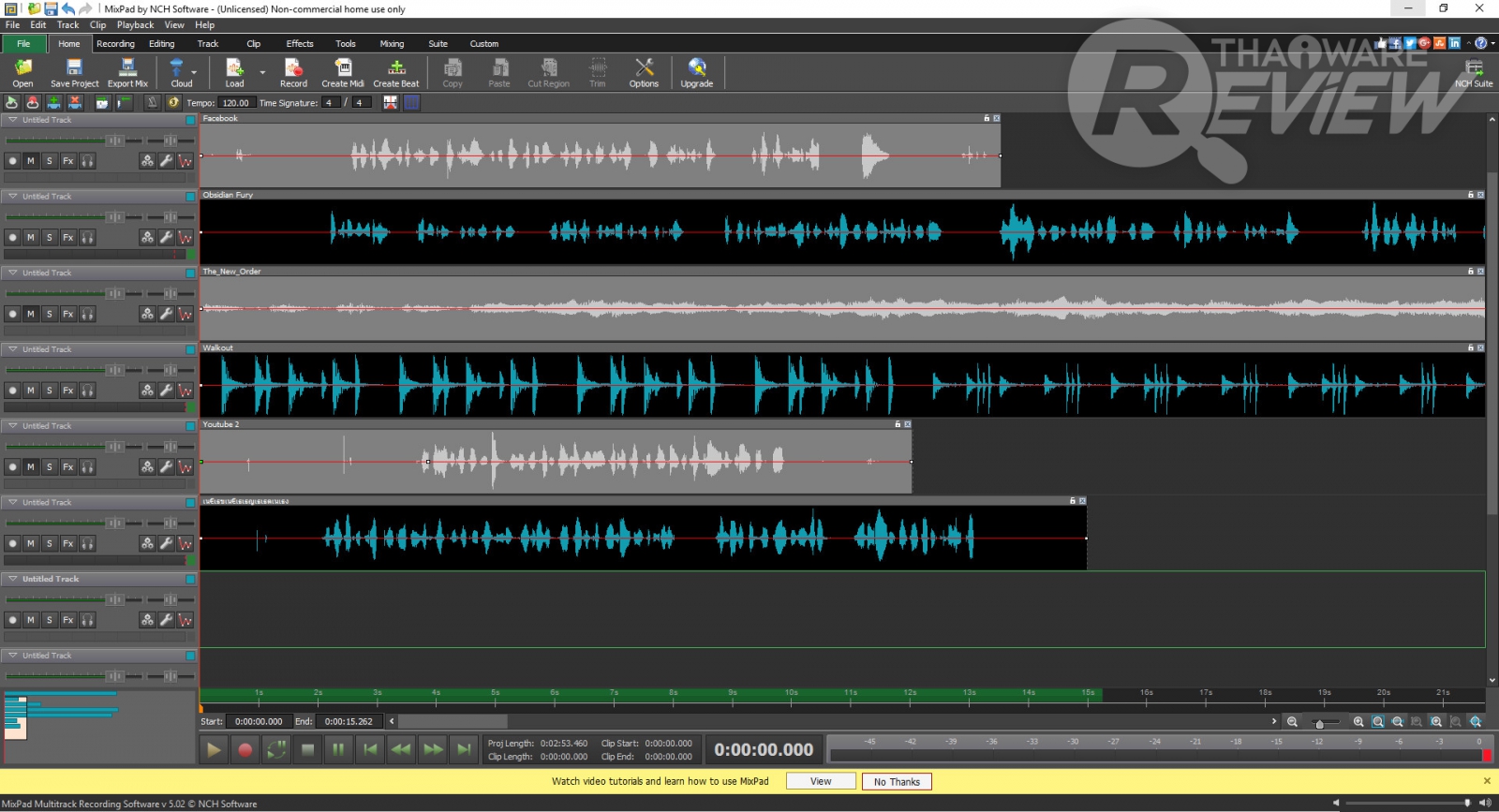Screen dimensions: 1499x812
Task: Open the NCH Suite icon
Action: (1474, 71)
